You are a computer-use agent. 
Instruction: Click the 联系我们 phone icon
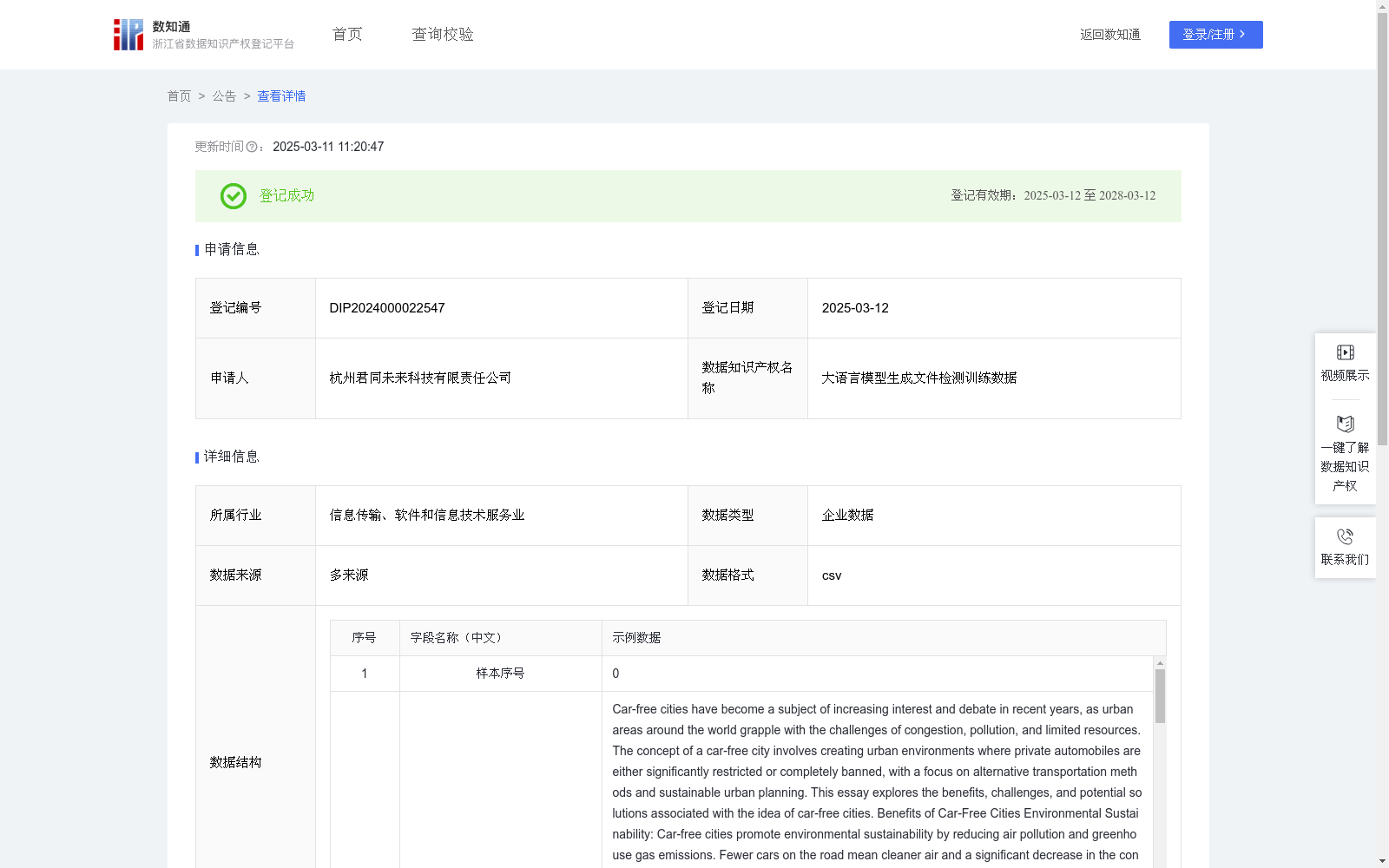tap(1345, 536)
